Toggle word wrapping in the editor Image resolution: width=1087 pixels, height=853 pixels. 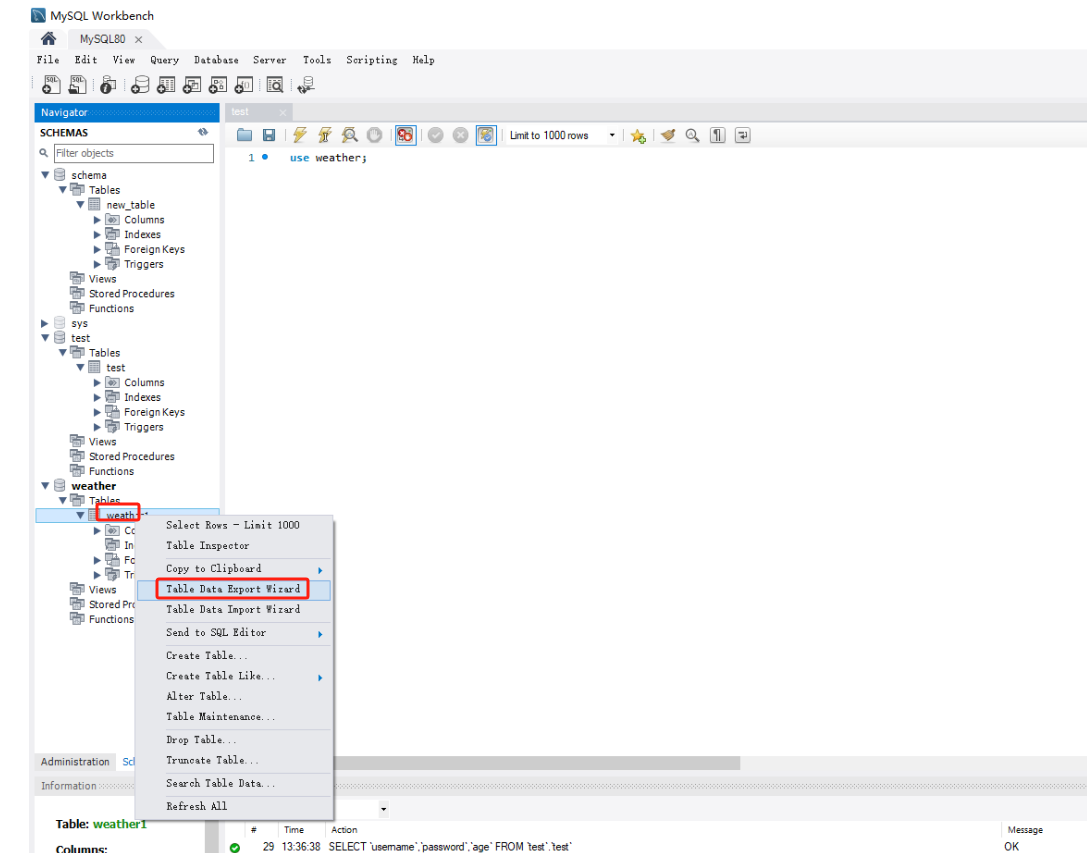coord(742,135)
